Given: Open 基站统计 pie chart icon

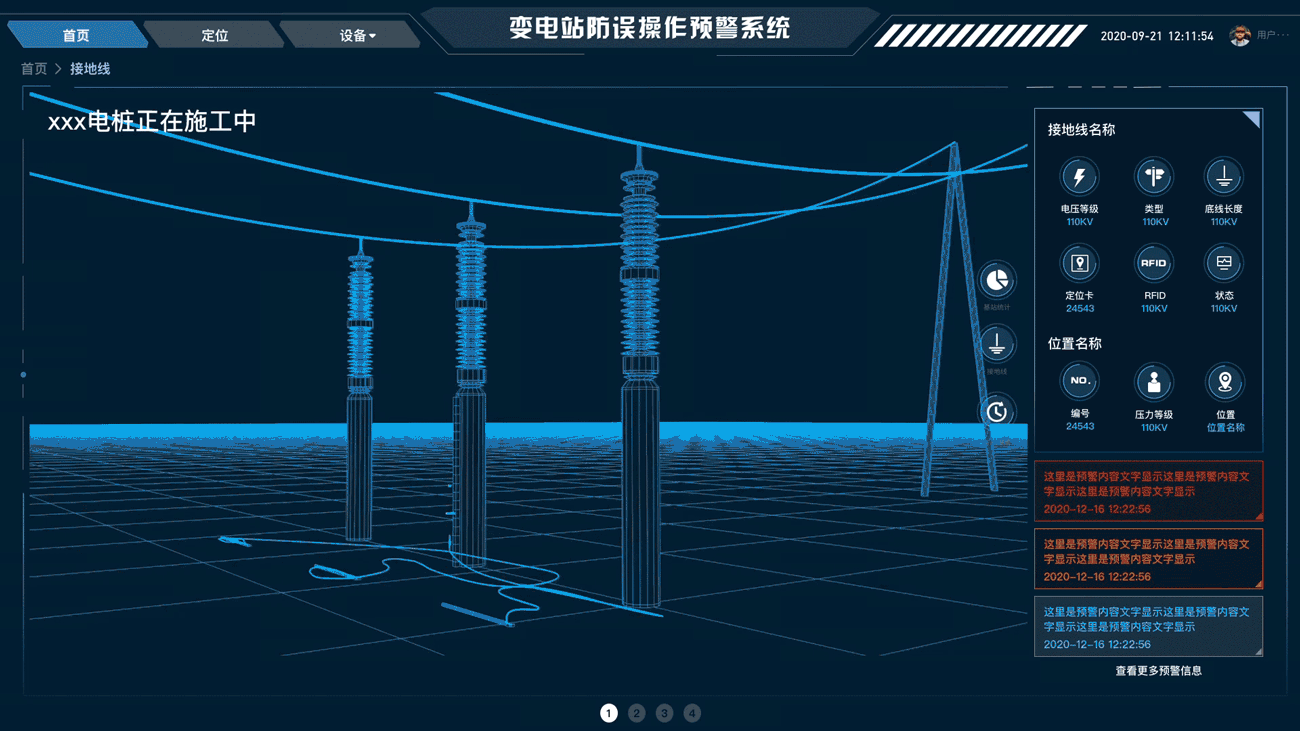Looking at the screenshot, I should 997,281.
